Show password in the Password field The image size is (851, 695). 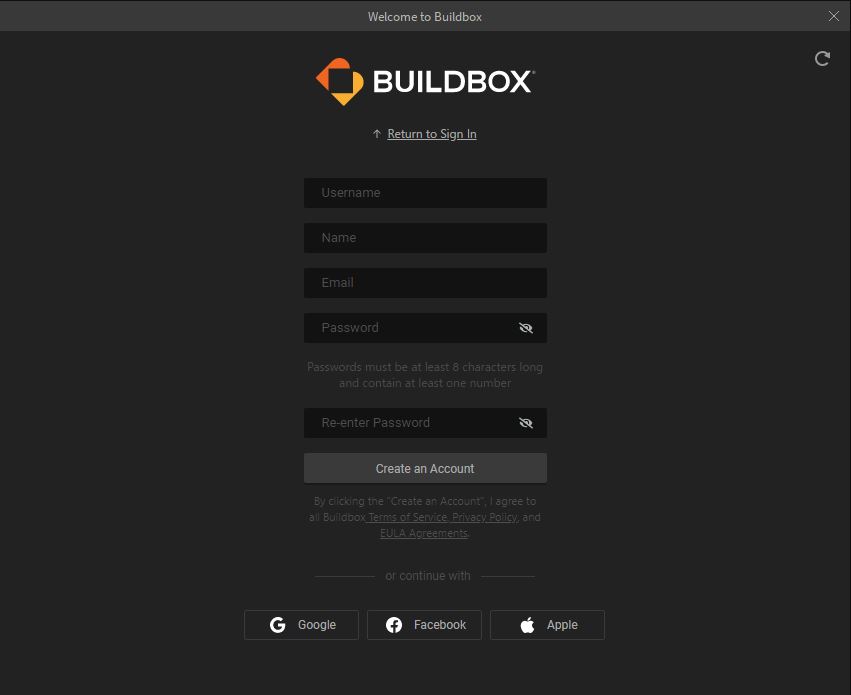tap(526, 328)
